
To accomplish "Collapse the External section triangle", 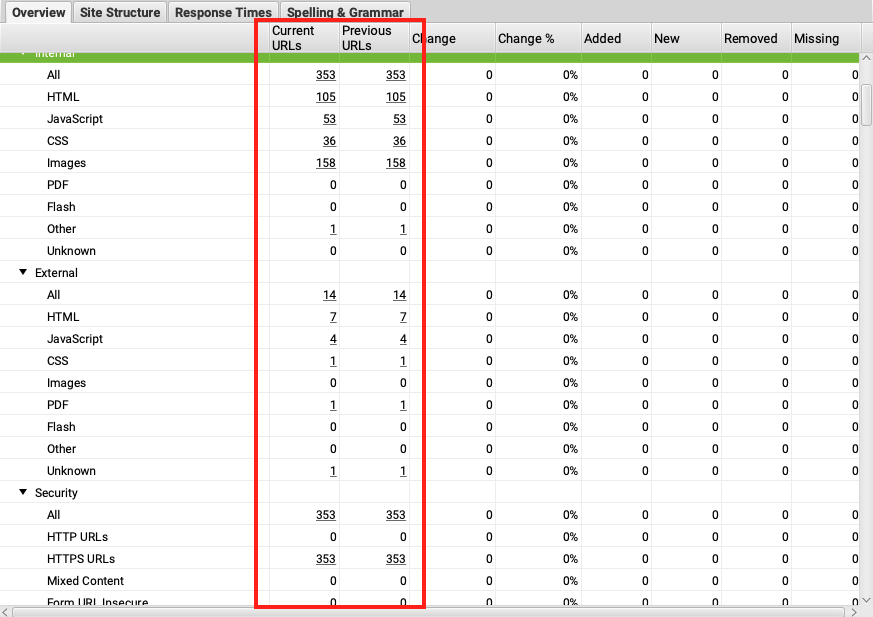I will pyautogui.click(x=23, y=273).
